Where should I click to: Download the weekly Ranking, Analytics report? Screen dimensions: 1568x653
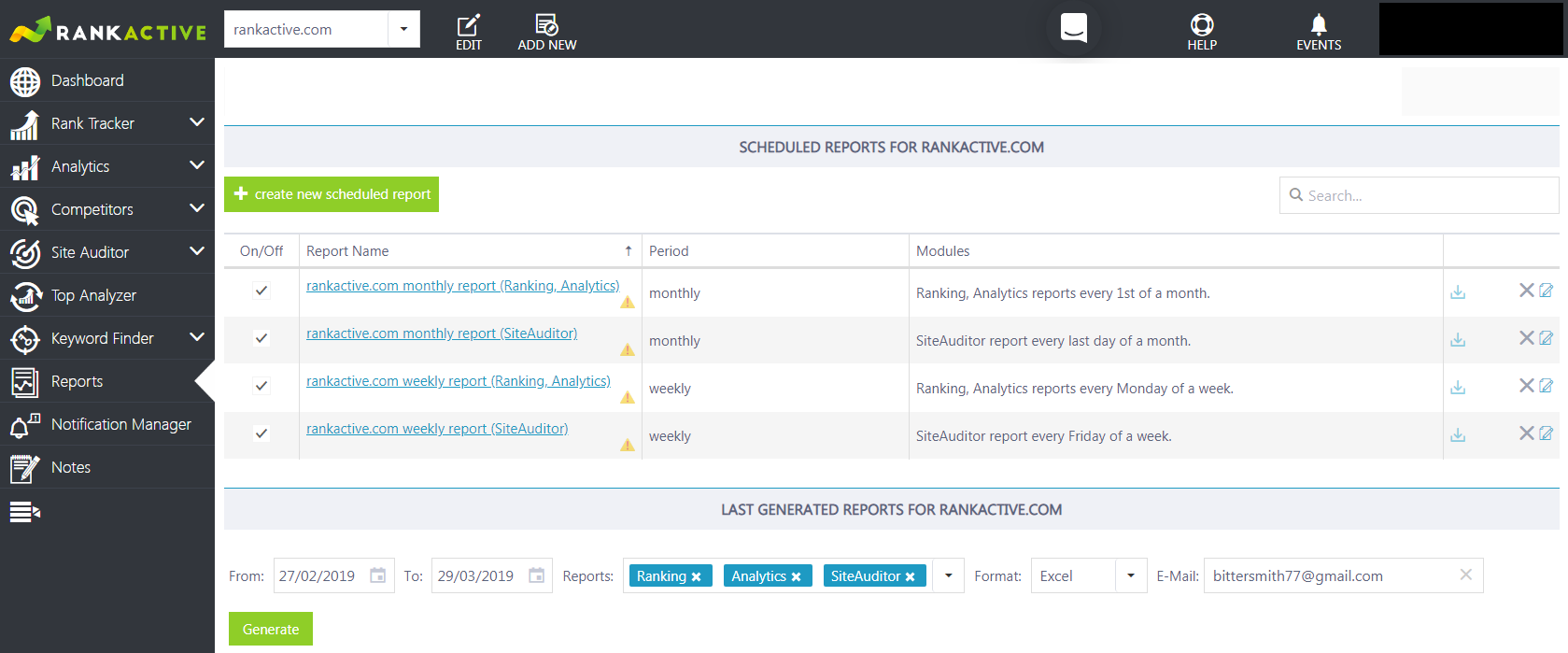click(1458, 388)
